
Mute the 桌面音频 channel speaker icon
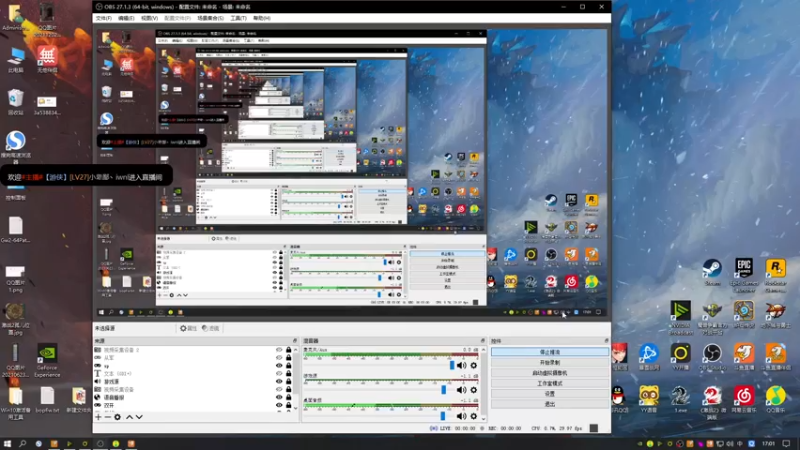462,416
